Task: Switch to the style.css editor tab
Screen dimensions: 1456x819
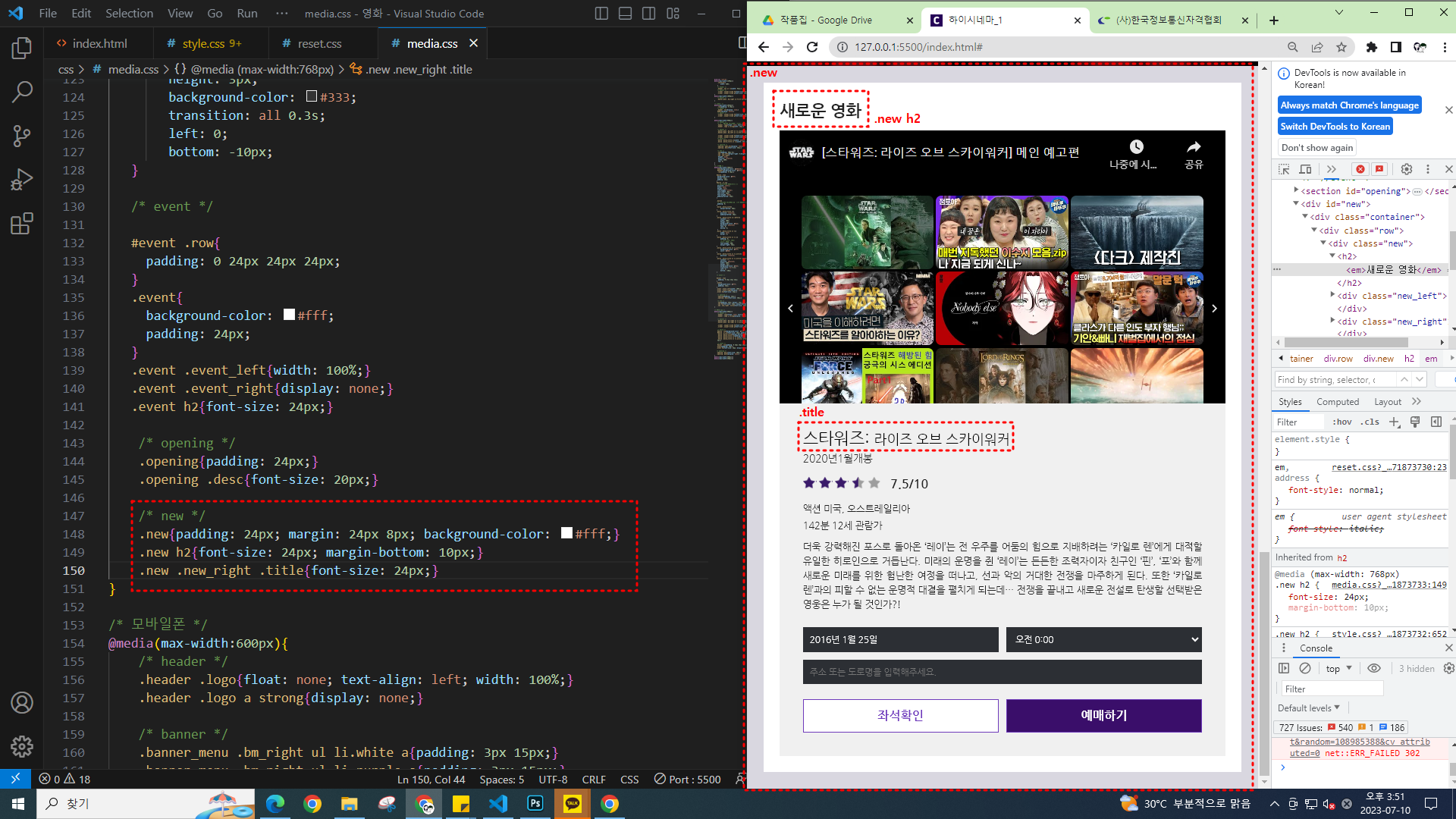Action: click(x=203, y=44)
